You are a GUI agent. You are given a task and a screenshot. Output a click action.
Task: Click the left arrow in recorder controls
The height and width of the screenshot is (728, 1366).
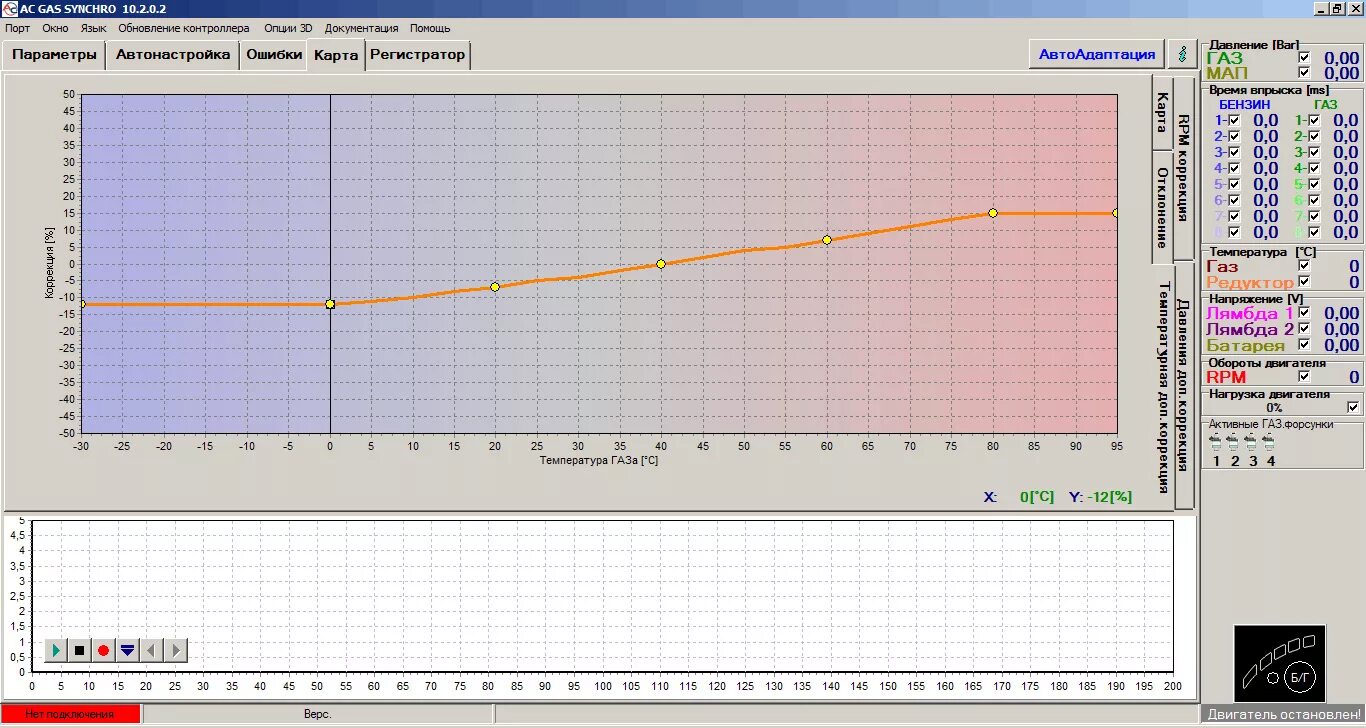coord(151,651)
